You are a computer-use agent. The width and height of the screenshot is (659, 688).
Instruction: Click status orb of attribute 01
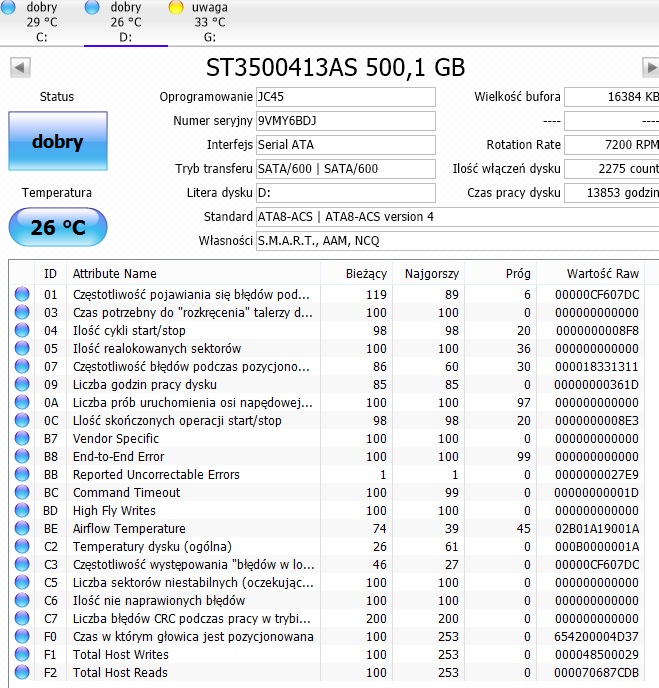[22, 294]
